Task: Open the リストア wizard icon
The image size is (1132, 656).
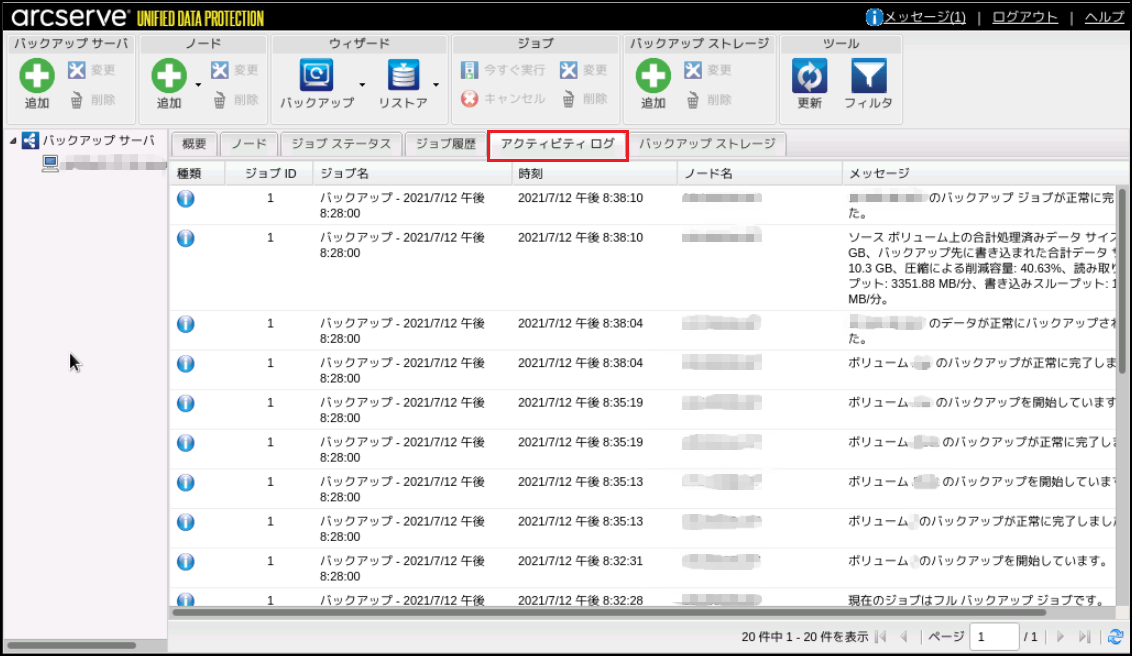Action: tap(403, 77)
